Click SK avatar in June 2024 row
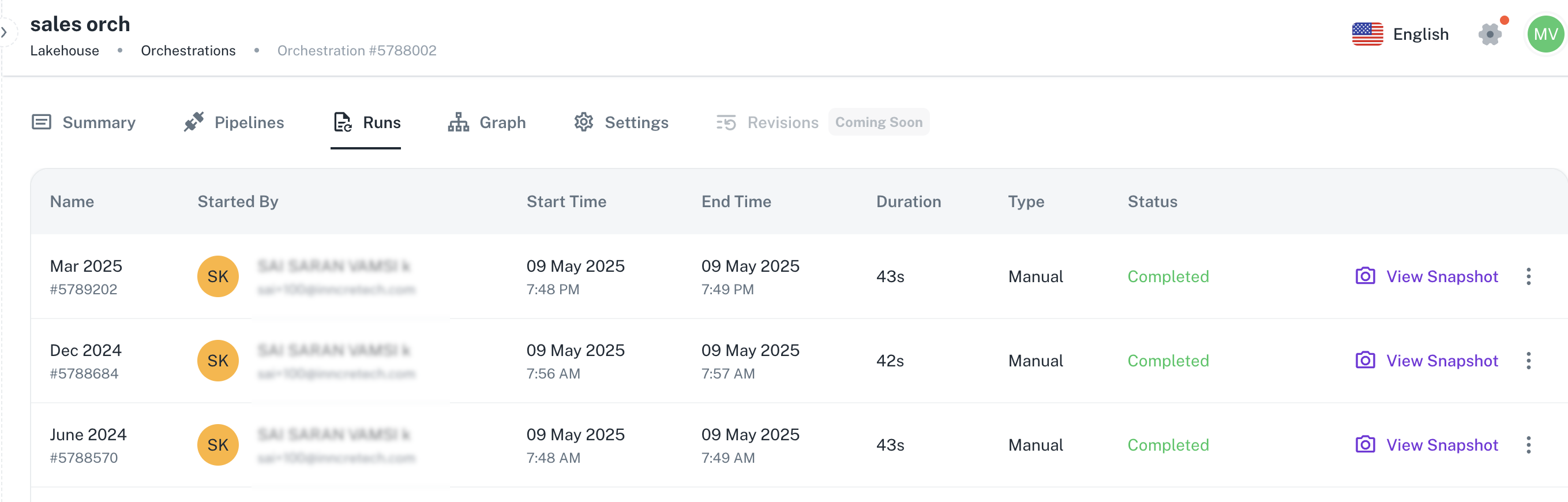Screen dimensions: 1568x502 (218, 445)
